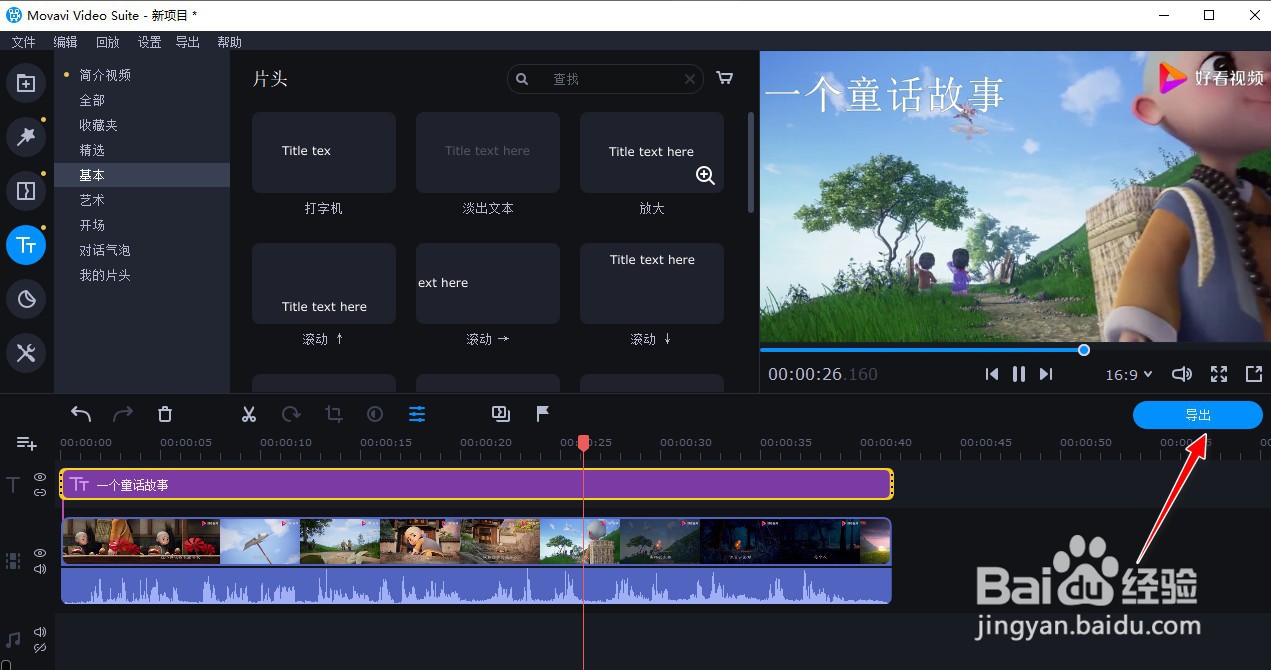Open the import files tab in sidebar
This screenshot has width=1271, height=670.
(x=26, y=84)
